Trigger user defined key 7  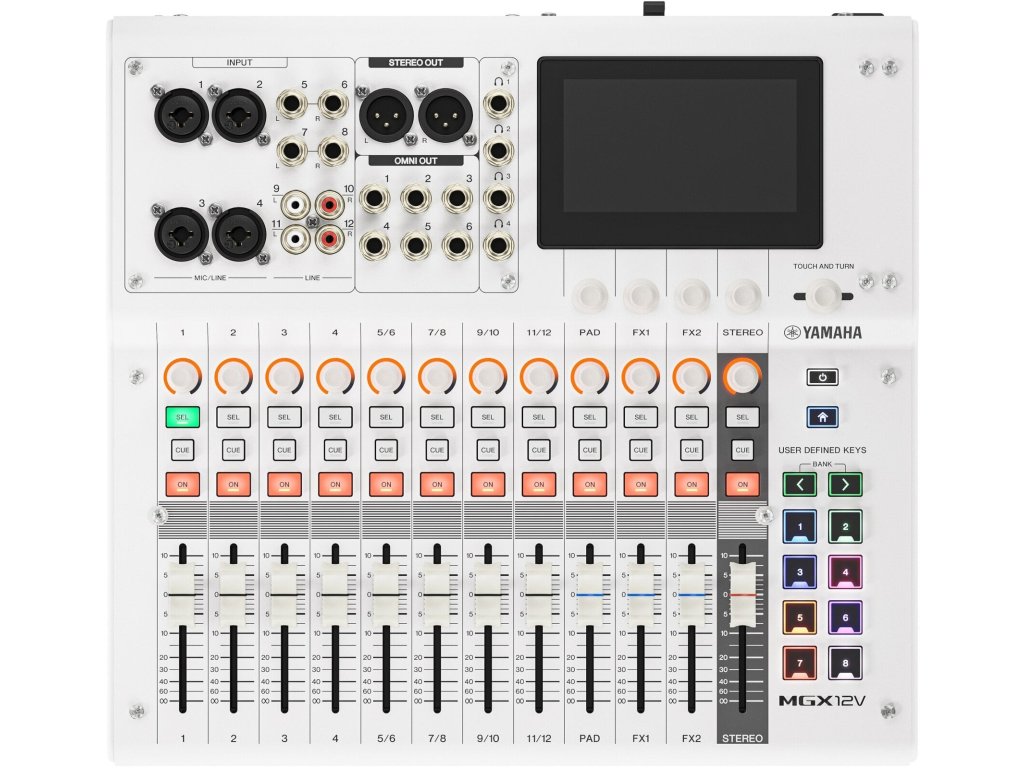pyautogui.click(x=799, y=664)
